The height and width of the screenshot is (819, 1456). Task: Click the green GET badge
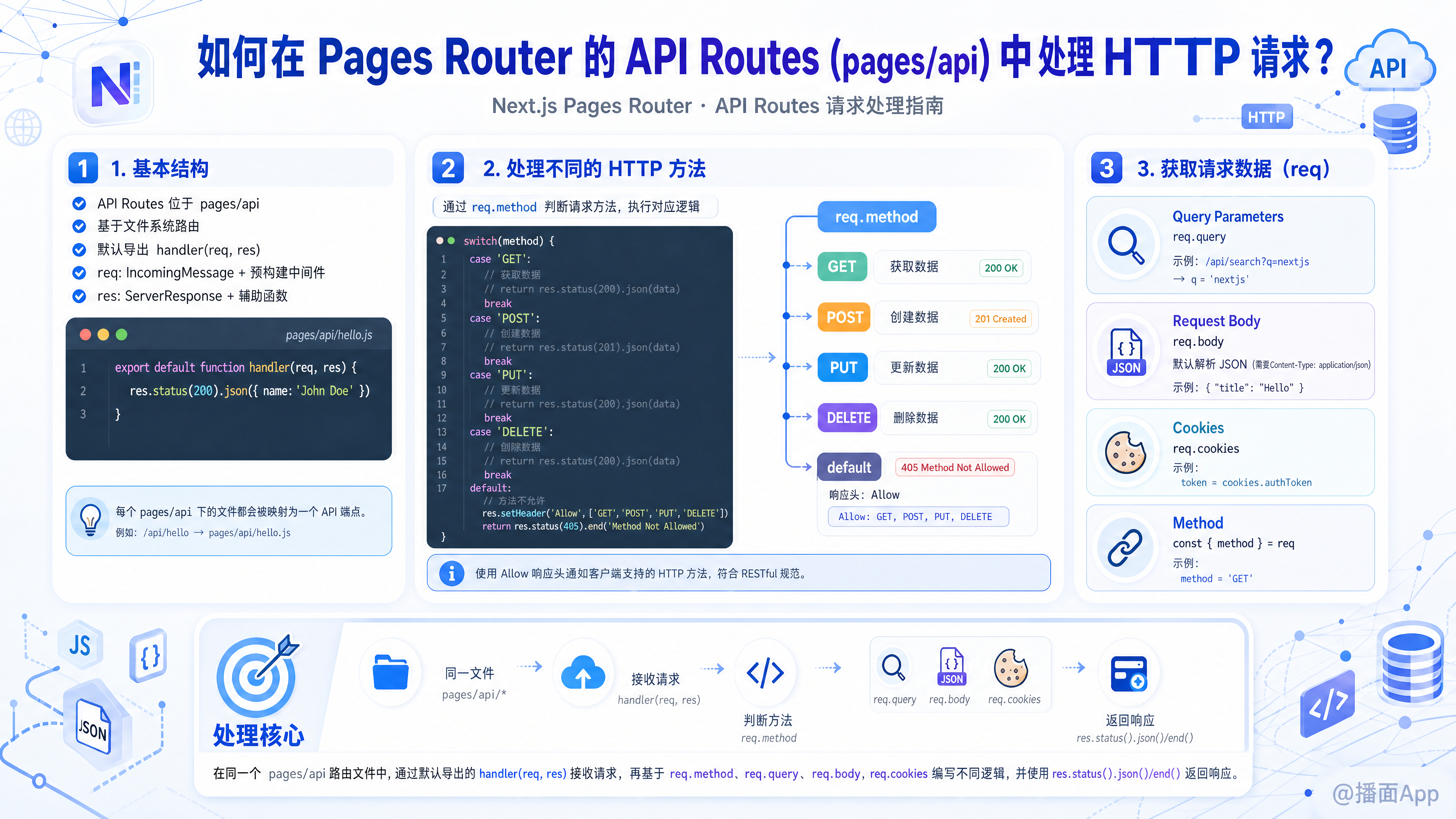coord(842,266)
